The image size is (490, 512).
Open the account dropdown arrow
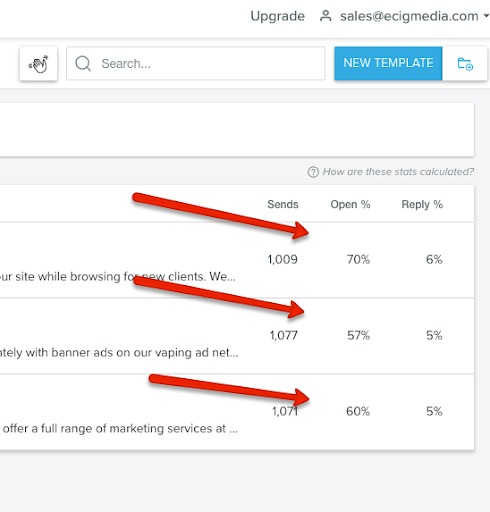(486, 16)
